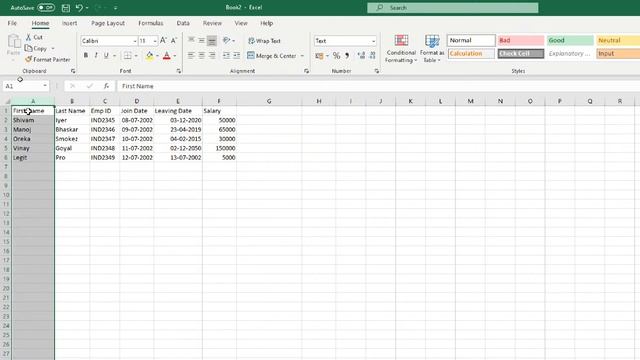Click the Accounting Number Format icon

pos(320,56)
